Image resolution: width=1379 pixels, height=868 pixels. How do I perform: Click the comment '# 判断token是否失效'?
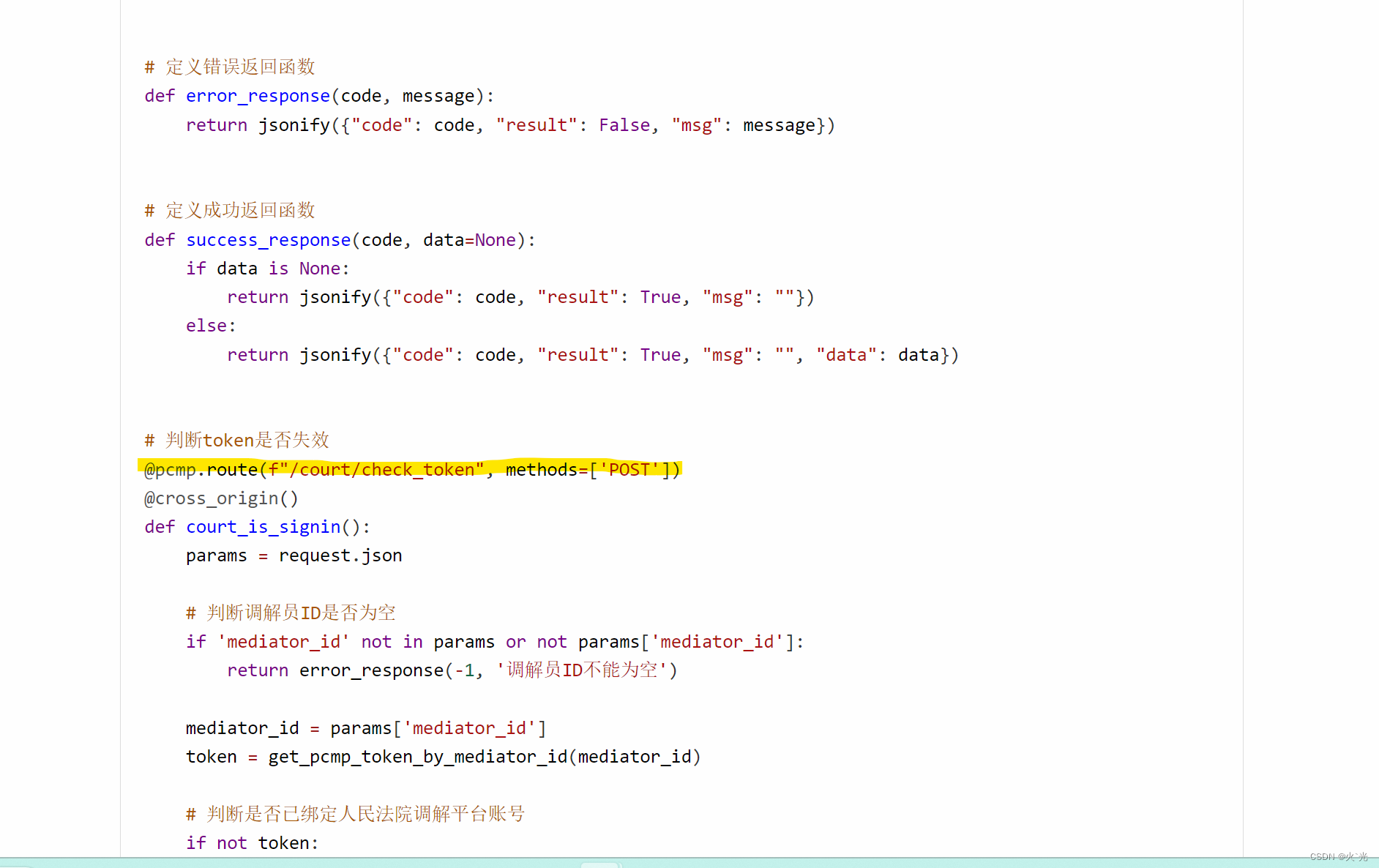[237, 440]
